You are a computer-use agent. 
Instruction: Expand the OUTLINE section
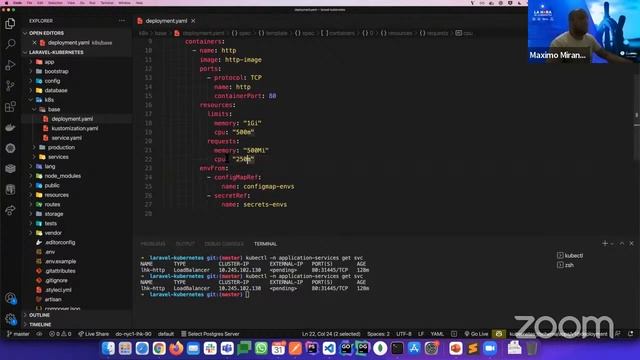point(39,315)
